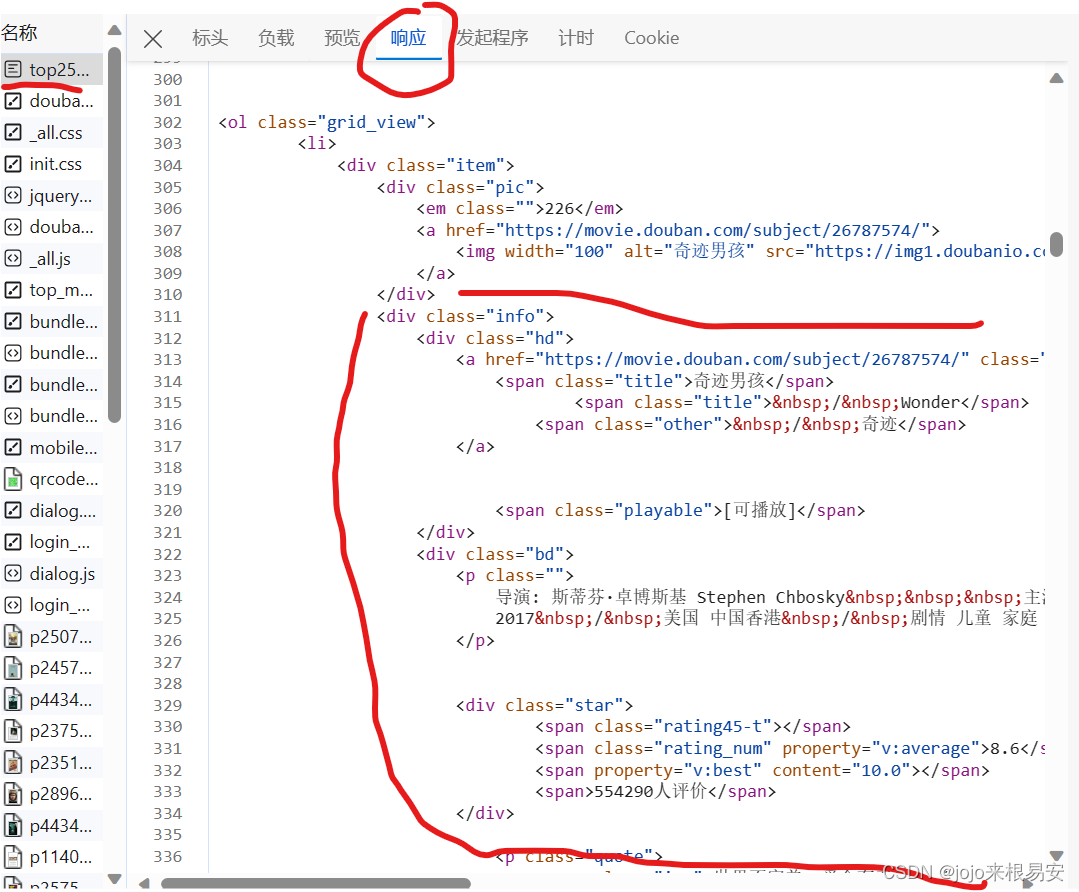Click the script icon beside dialog.js
The image size is (1079, 892).
pyautogui.click(x=13, y=574)
